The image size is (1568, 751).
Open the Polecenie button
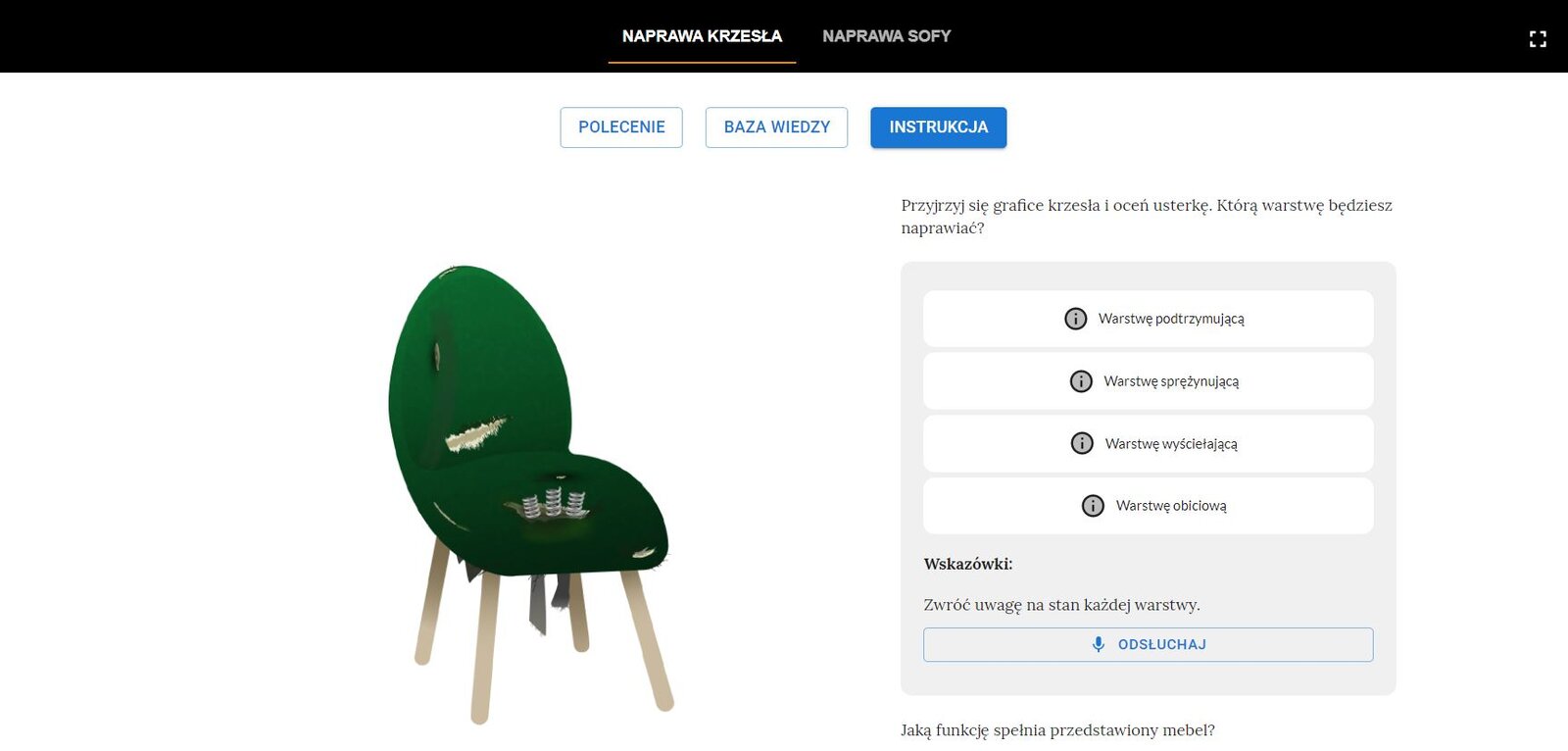[x=621, y=127]
